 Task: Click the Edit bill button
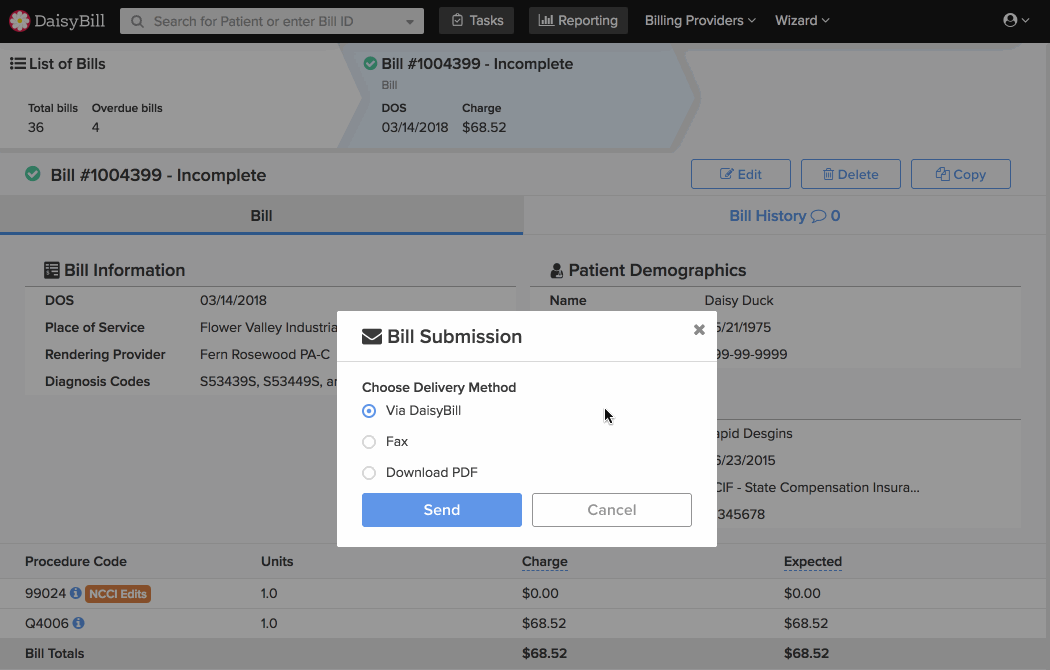741,174
